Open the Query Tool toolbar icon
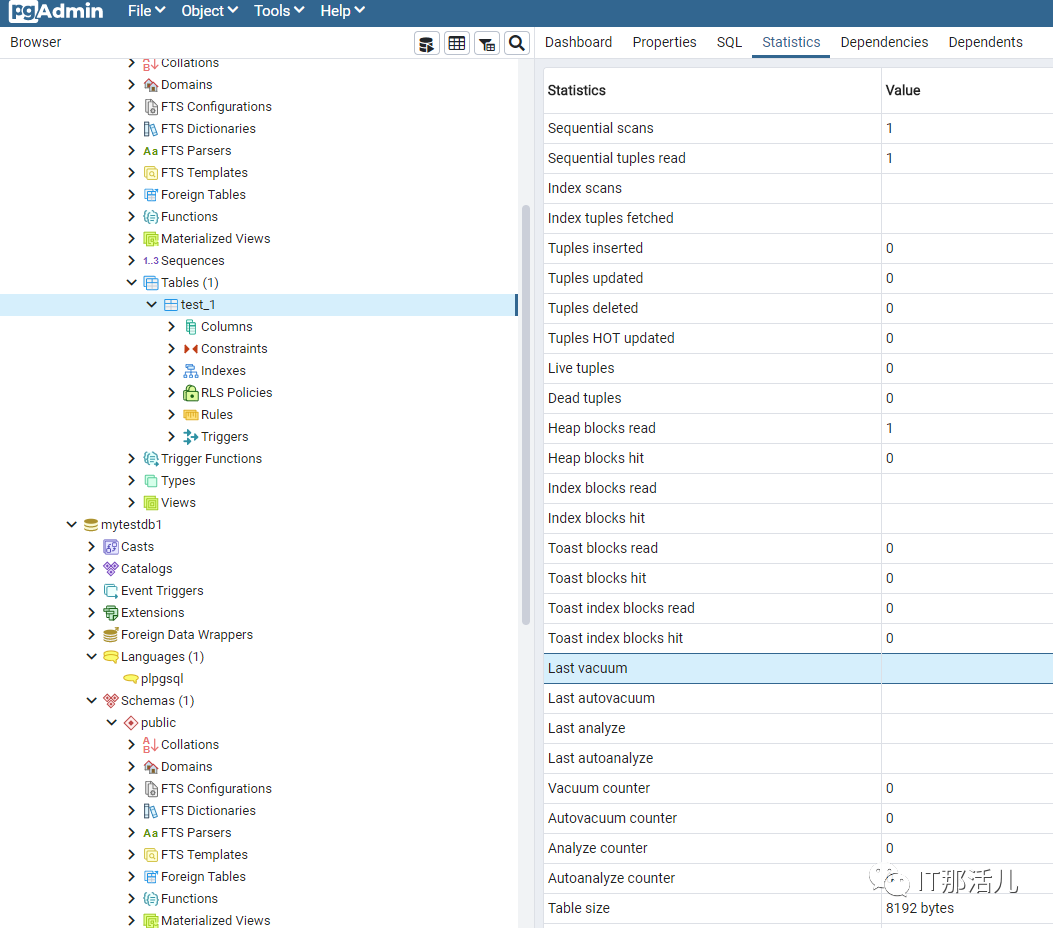The image size is (1053, 928). [427, 43]
